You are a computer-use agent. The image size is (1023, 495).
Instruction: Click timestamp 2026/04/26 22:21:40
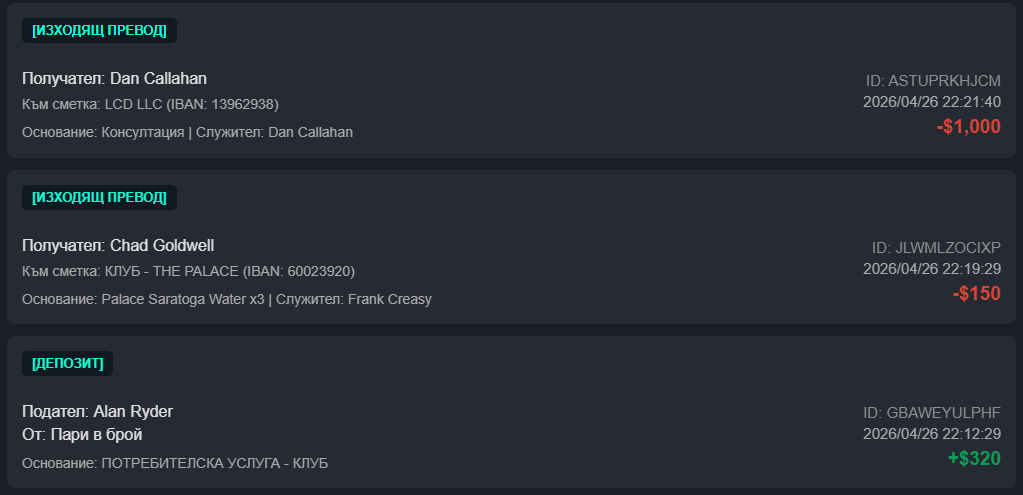point(932,102)
